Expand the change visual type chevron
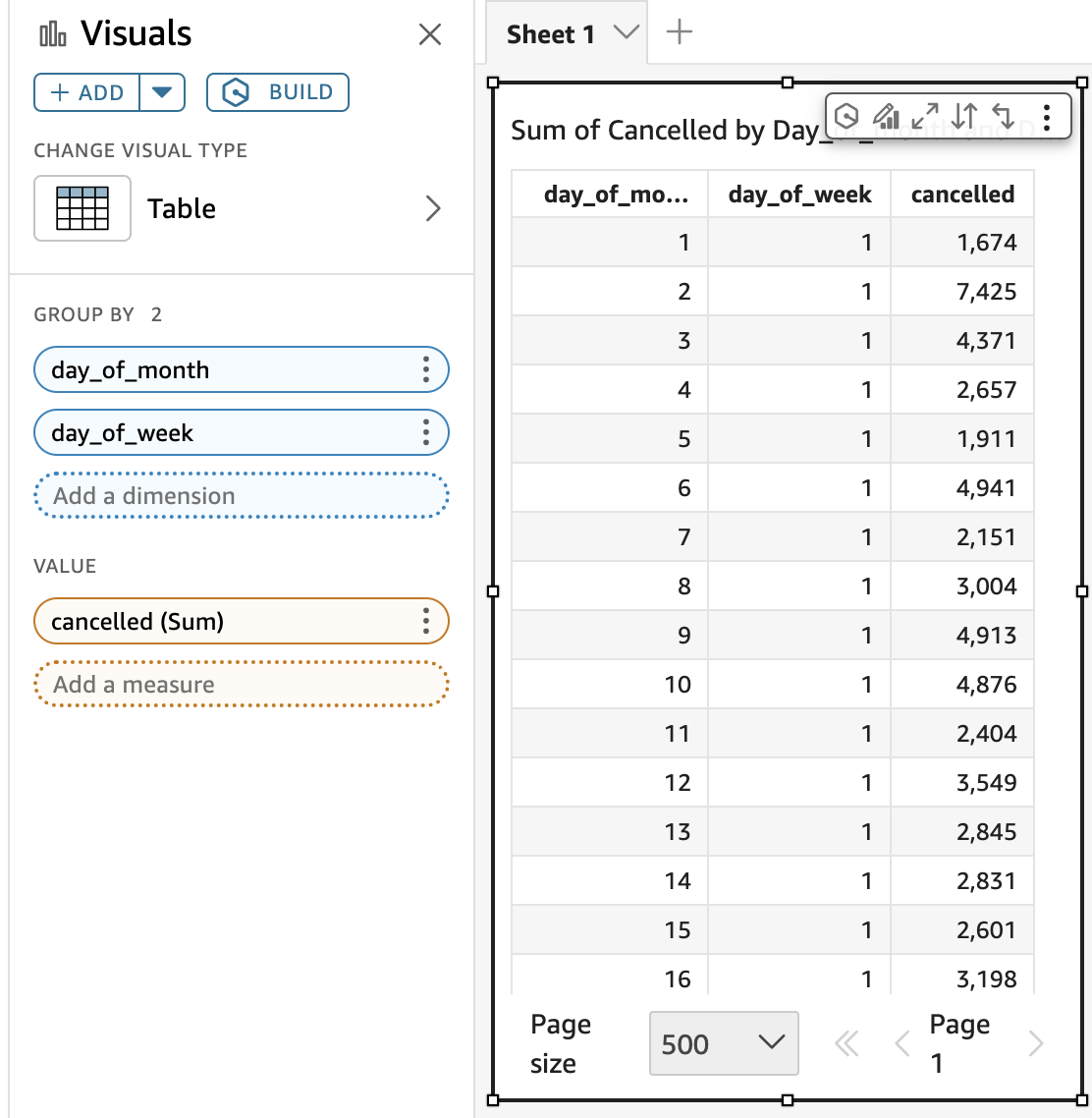The width and height of the screenshot is (1092, 1118). (x=432, y=208)
